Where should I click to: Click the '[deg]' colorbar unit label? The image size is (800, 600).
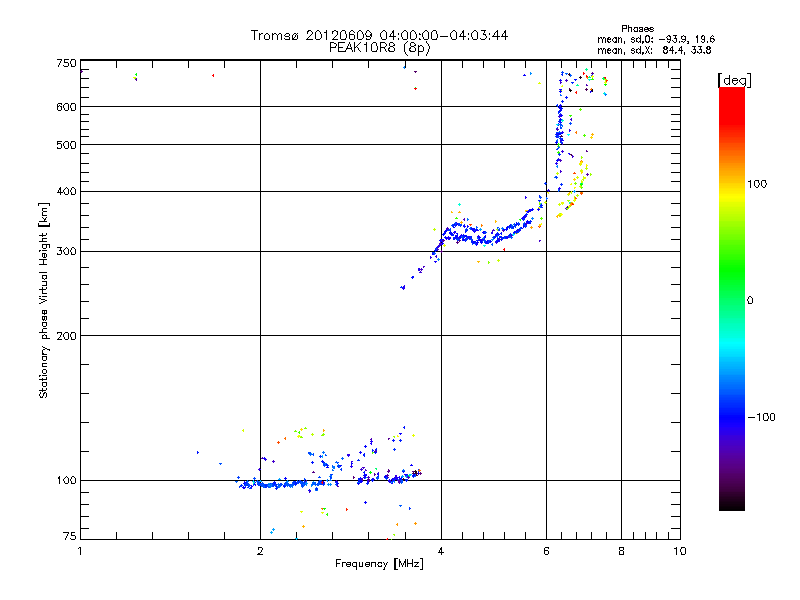pyautogui.click(x=734, y=80)
